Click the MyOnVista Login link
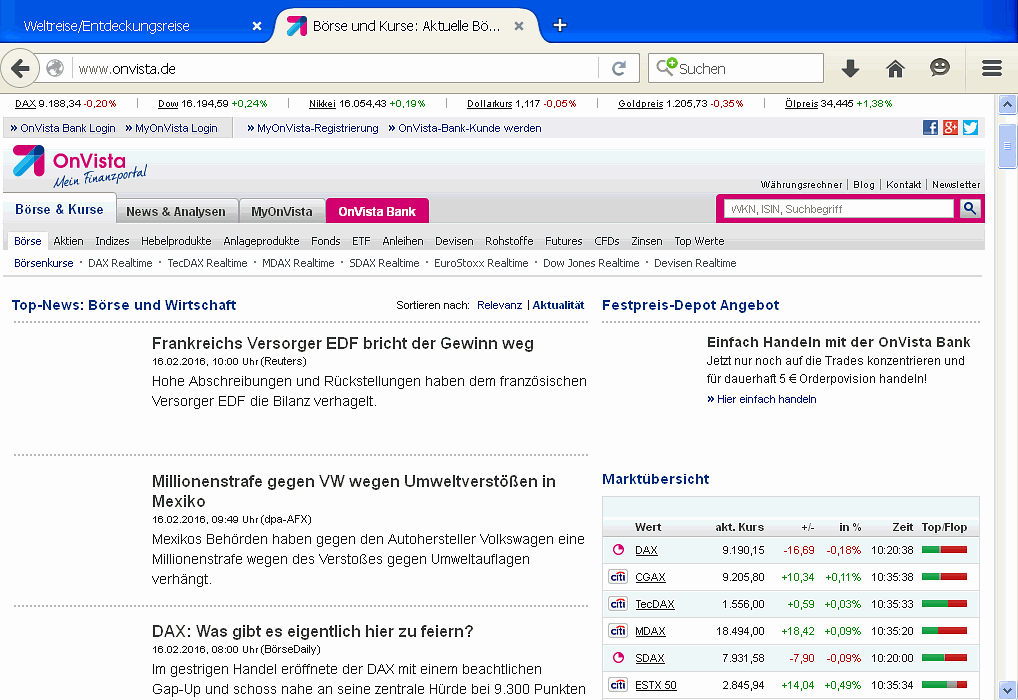Screen dimensions: 1018x700 176,128
